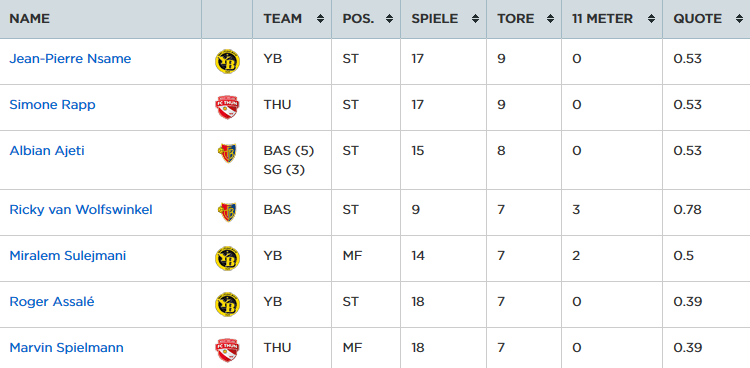Open the Ricky van Wolfswinkel player link
This screenshot has width=750, height=368.
[81, 210]
